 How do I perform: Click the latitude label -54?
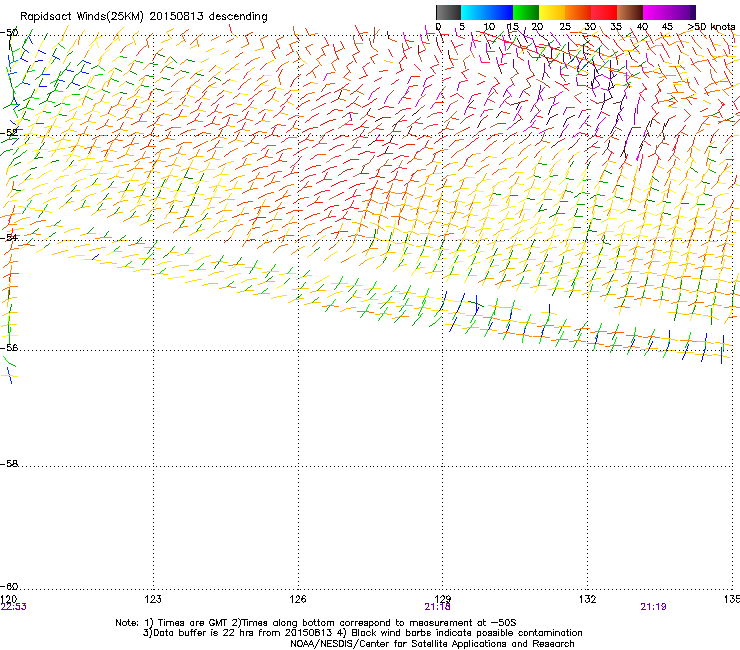click(9, 237)
